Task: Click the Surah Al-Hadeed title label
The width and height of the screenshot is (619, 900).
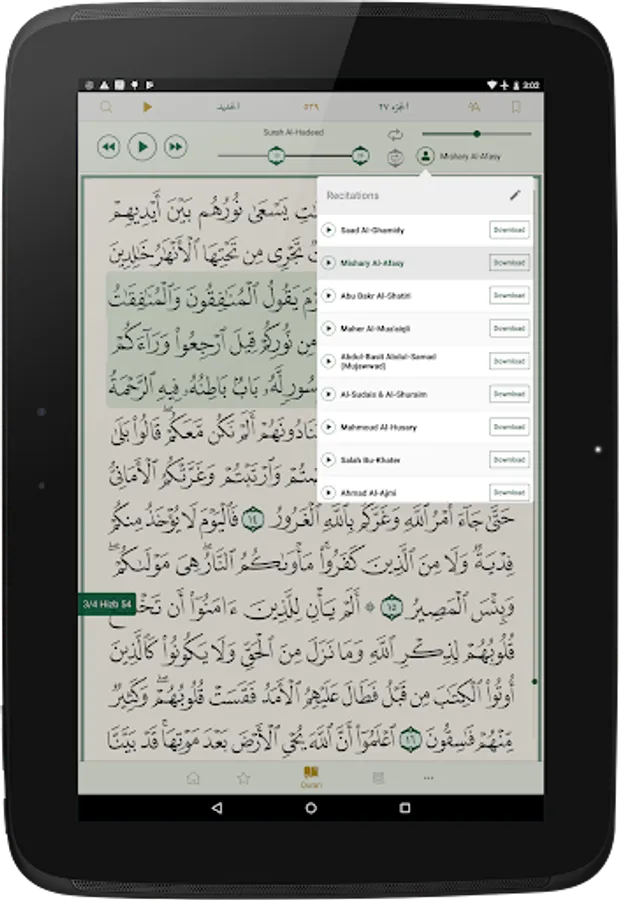Action: tap(293, 132)
